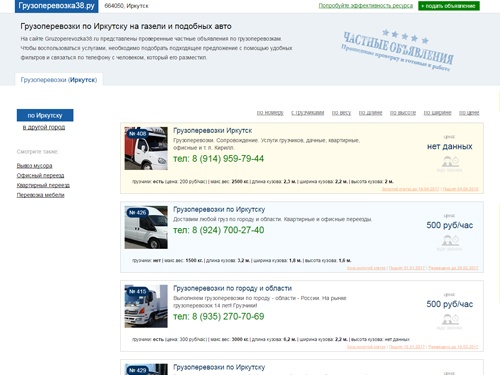The width and height of the screenshot is (500, 375).
Task: Select the 'Грузоперевозки (Иркутск)' tab
Action: tap(59, 80)
